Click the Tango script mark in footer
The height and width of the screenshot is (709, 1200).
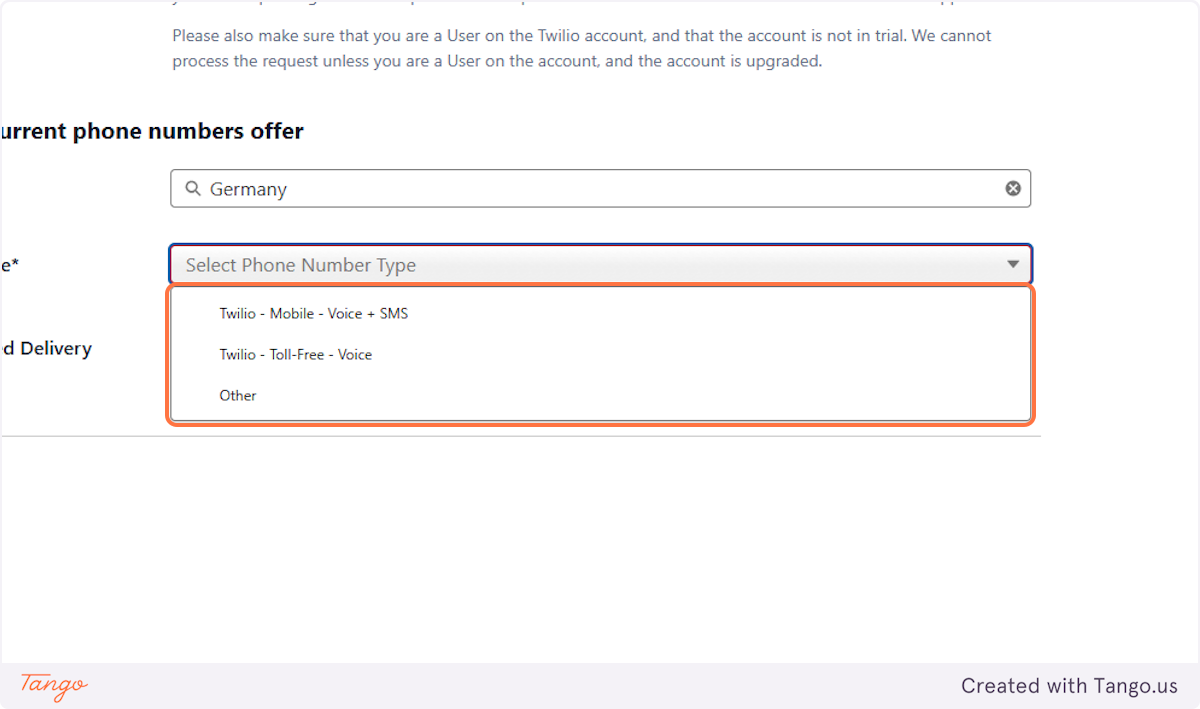50,686
